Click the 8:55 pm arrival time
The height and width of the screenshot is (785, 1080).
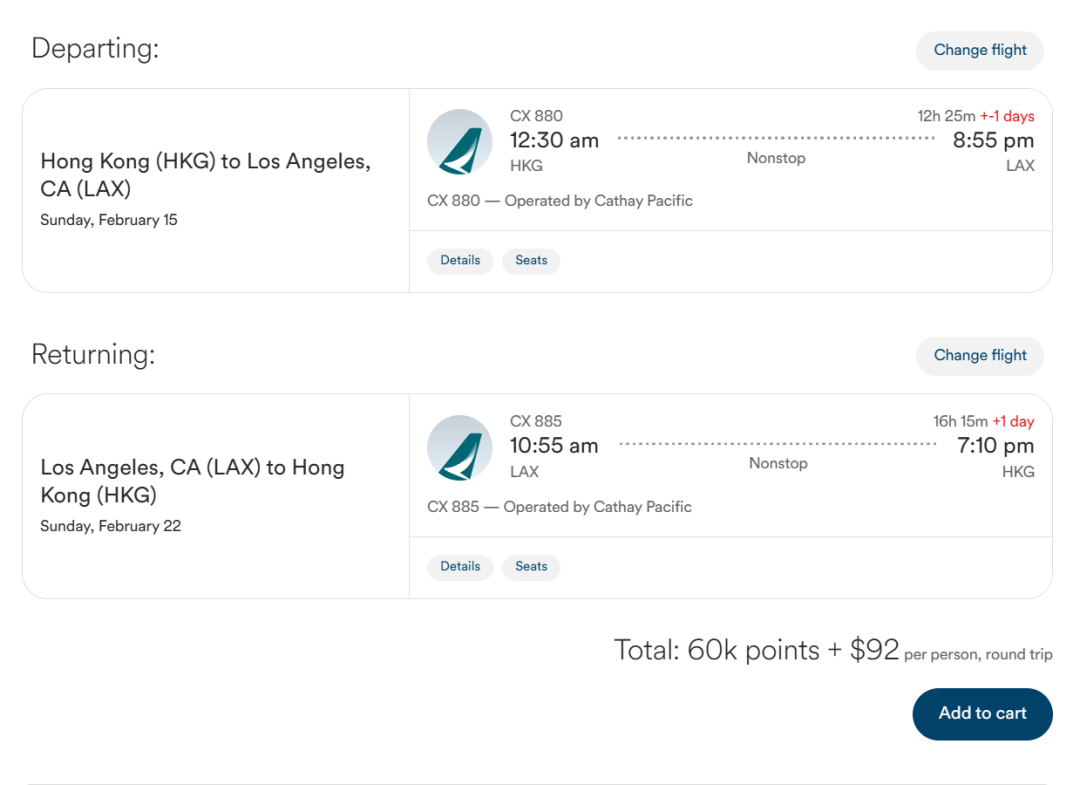[x=993, y=141]
